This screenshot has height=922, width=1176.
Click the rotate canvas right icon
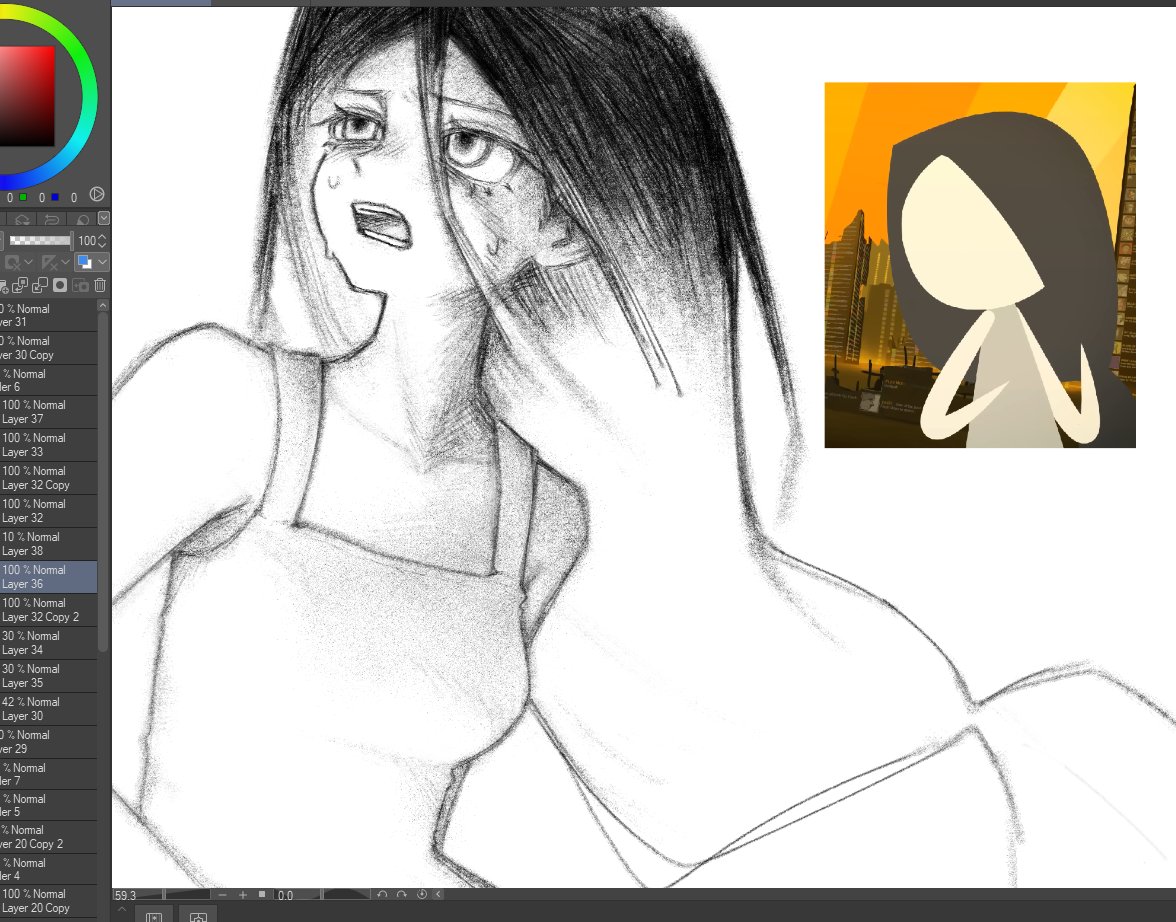[x=402, y=894]
